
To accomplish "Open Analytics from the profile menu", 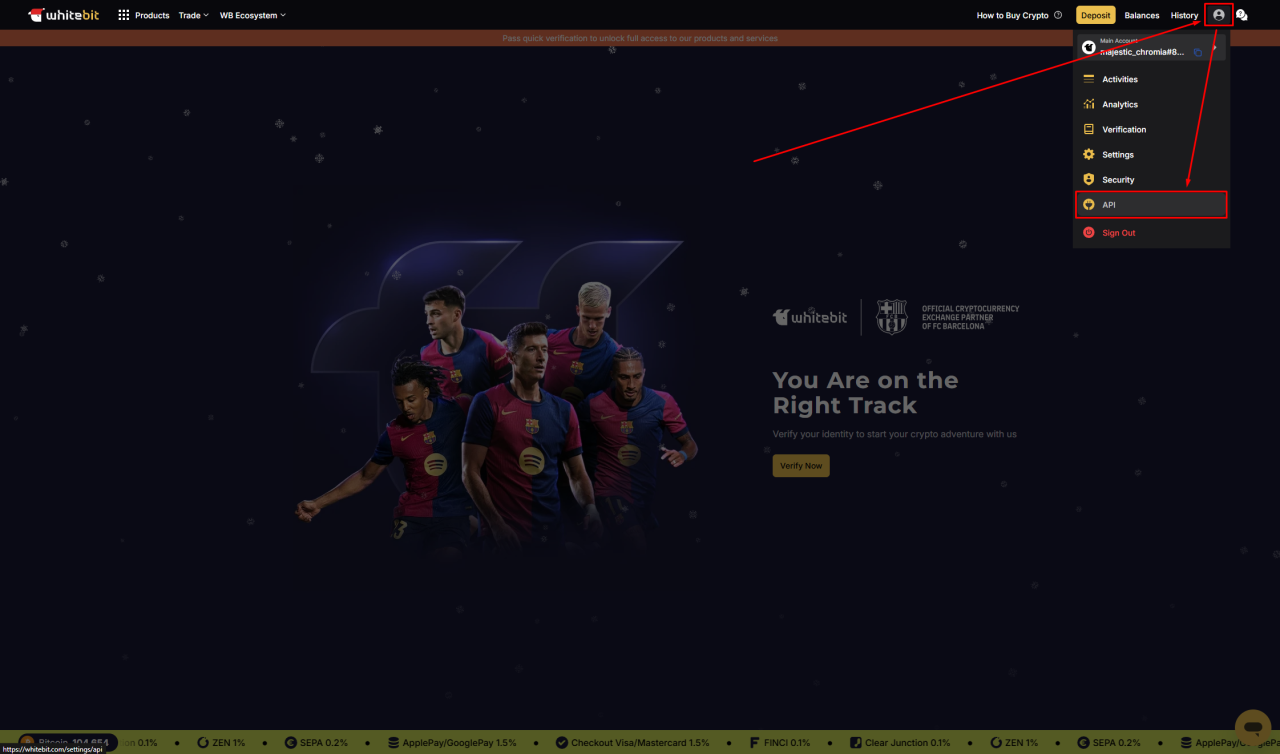I will pos(1119,105).
